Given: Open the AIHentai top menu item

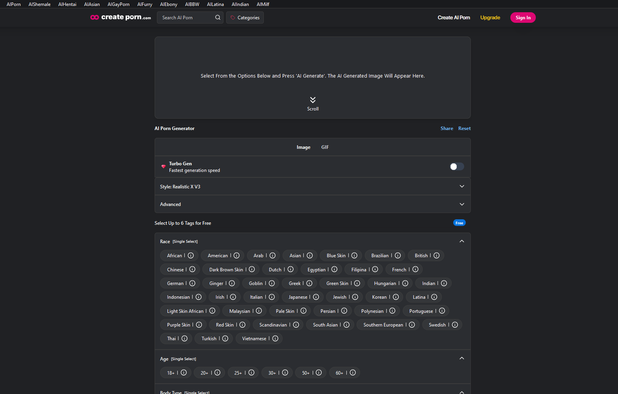Looking at the screenshot, I should click(x=67, y=4).
